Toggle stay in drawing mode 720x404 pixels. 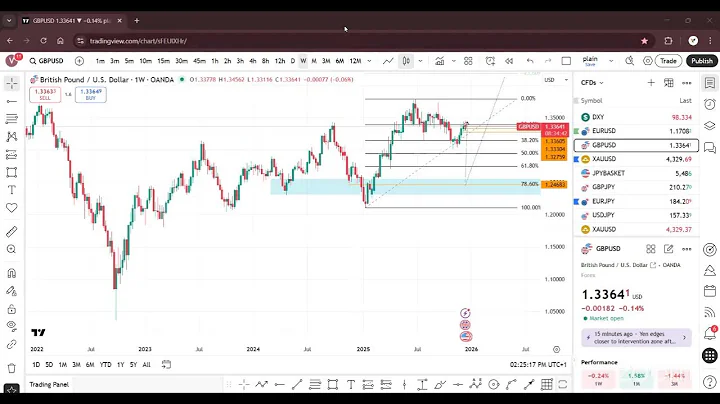point(11,291)
